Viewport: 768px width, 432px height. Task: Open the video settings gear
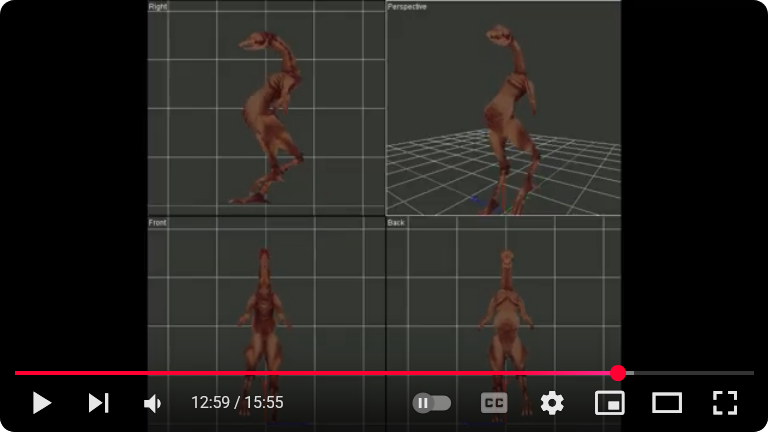tap(552, 403)
